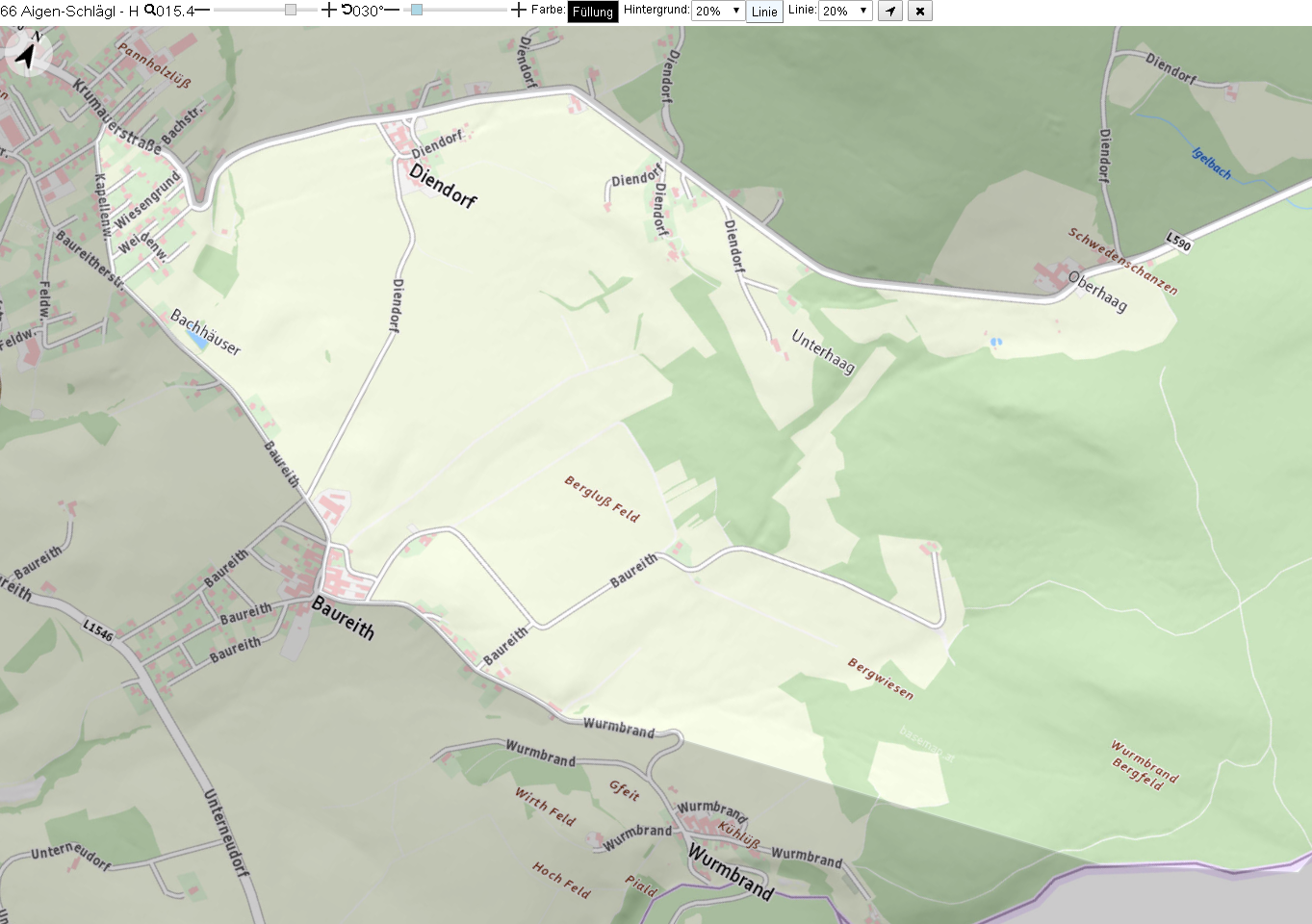Decrease zoom with the minus icon
The image size is (1312, 924).
click(x=203, y=10)
